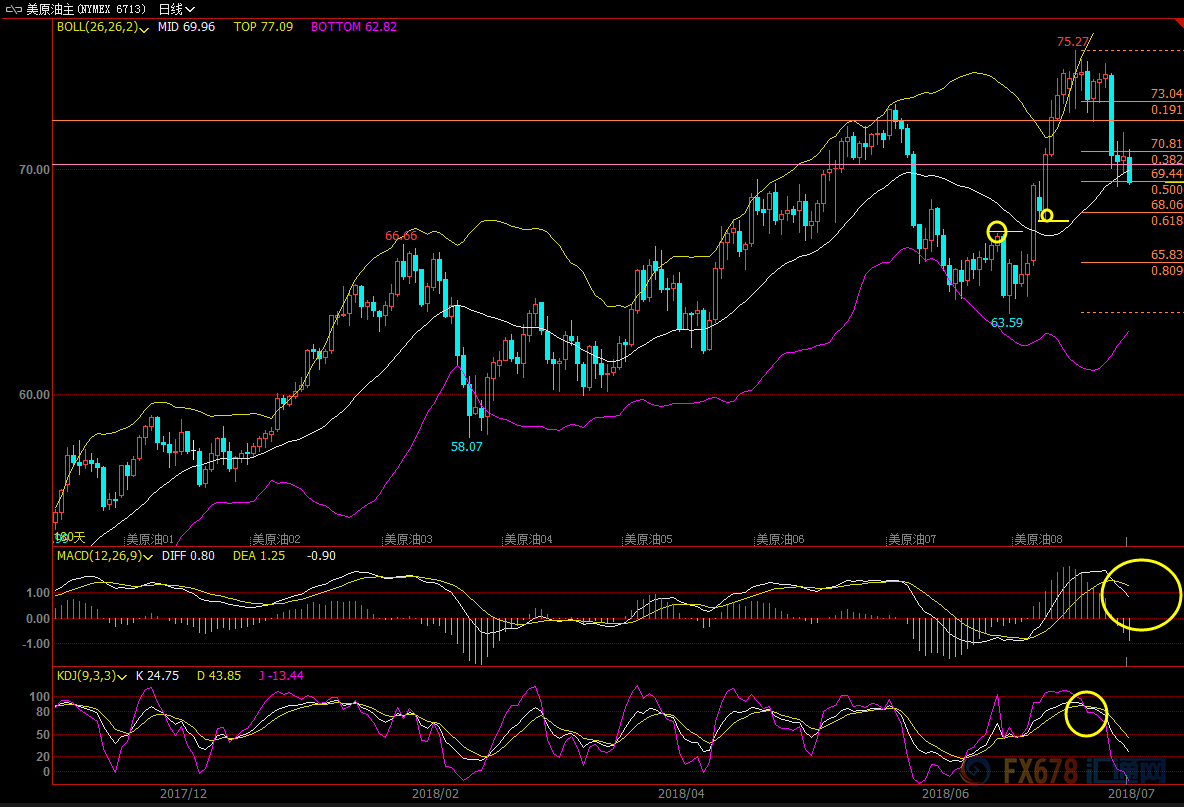
Task: Click the 0.809 retracement ratio label
Action: [1167, 270]
